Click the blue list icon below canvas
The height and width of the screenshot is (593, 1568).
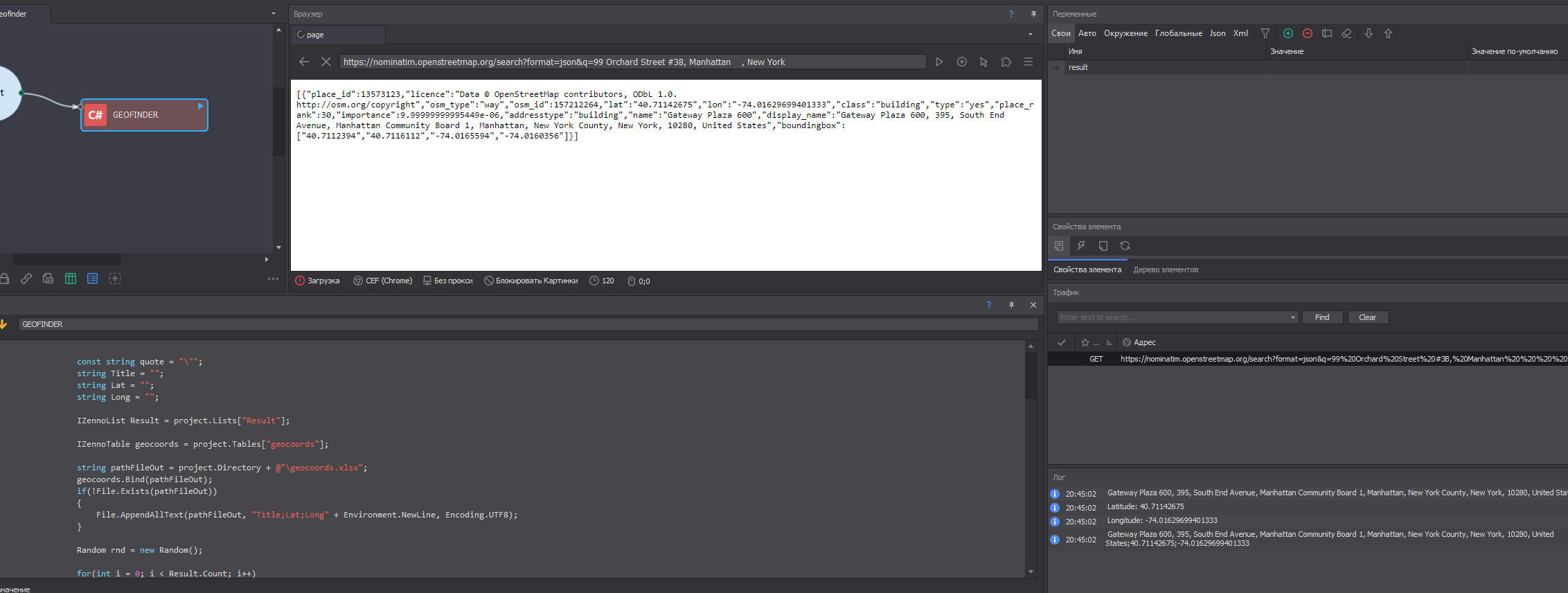point(92,278)
